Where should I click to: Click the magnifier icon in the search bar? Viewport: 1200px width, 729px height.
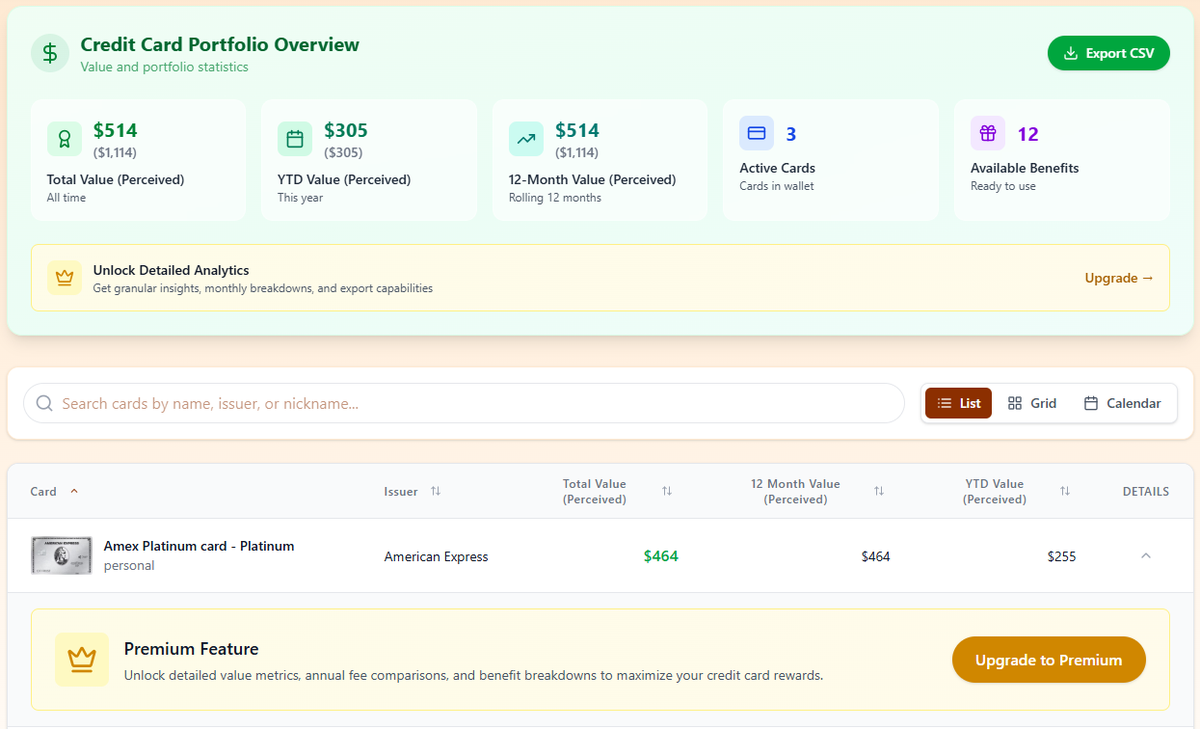click(x=44, y=402)
